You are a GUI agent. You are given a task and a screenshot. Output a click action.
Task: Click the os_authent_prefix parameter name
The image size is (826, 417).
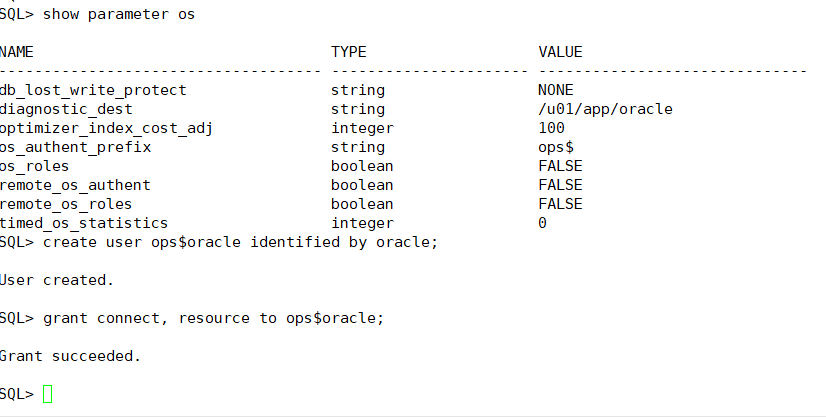pyautogui.click(x=76, y=147)
